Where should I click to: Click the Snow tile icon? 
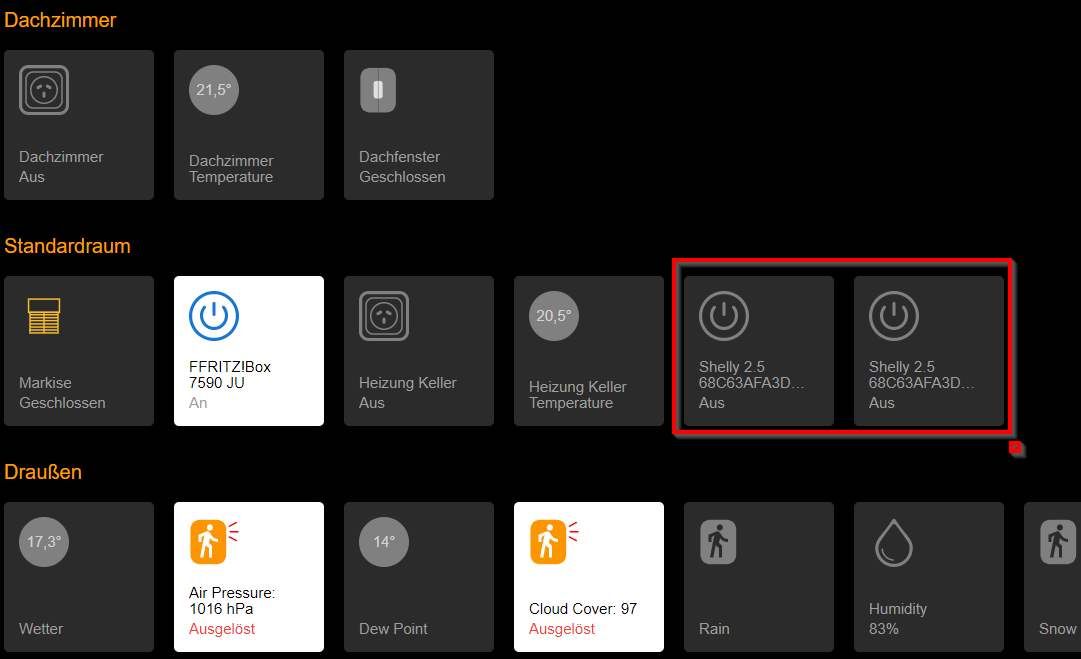pyautogui.click(x=1057, y=542)
